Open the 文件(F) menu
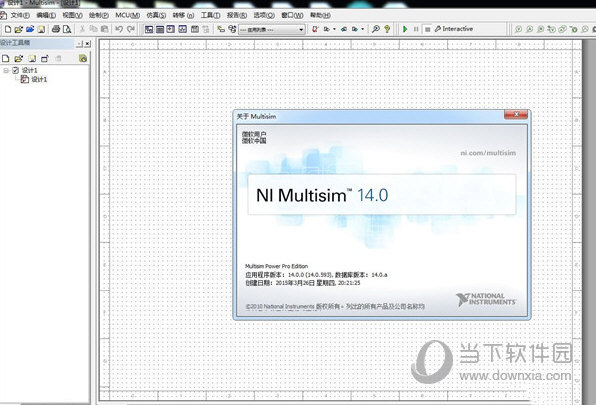 coord(20,15)
